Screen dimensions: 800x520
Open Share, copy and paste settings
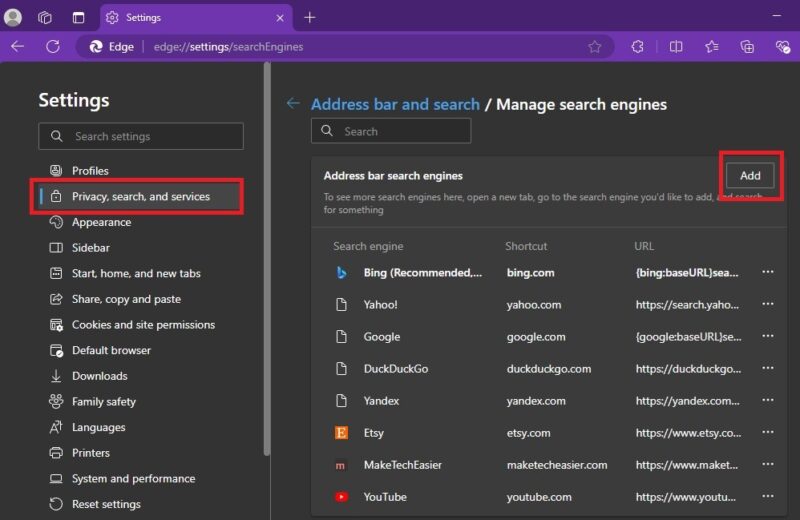[126, 299]
